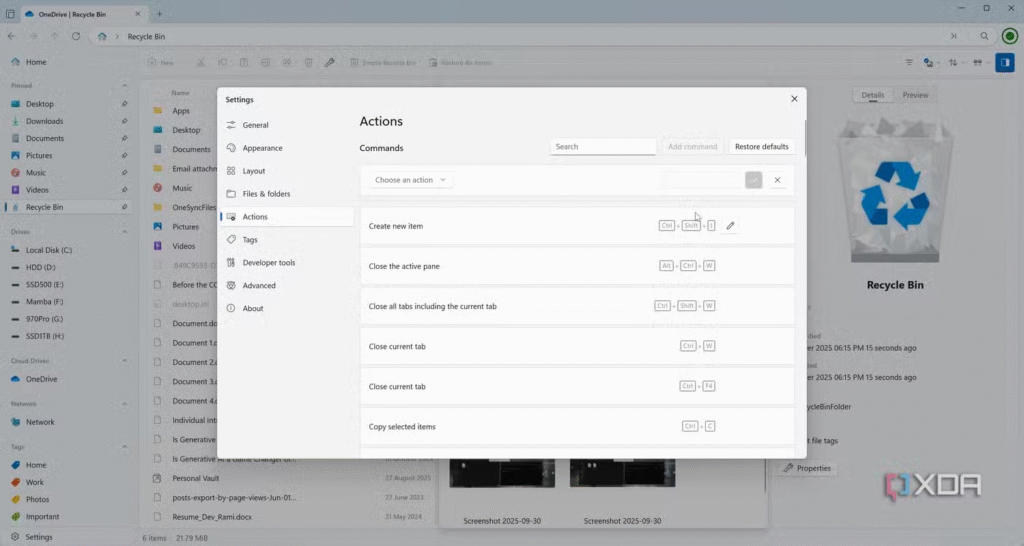Screen dimensions: 1024x546
Task: Open the Choose an action dropdown
Action: pyautogui.click(x=411, y=180)
